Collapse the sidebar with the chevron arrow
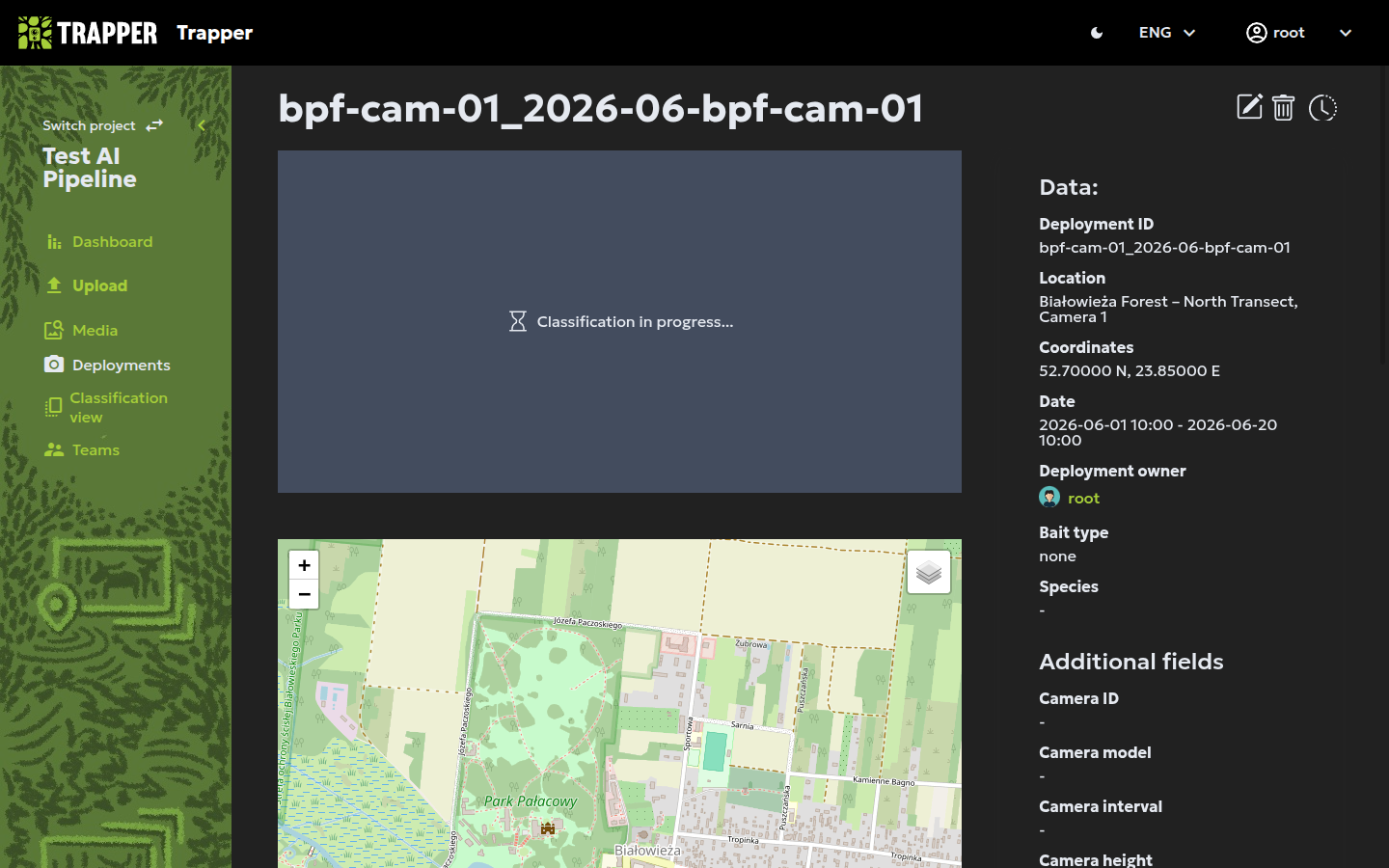The height and width of the screenshot is (868, 1389). pyautogui.click(x=202, y=125)
